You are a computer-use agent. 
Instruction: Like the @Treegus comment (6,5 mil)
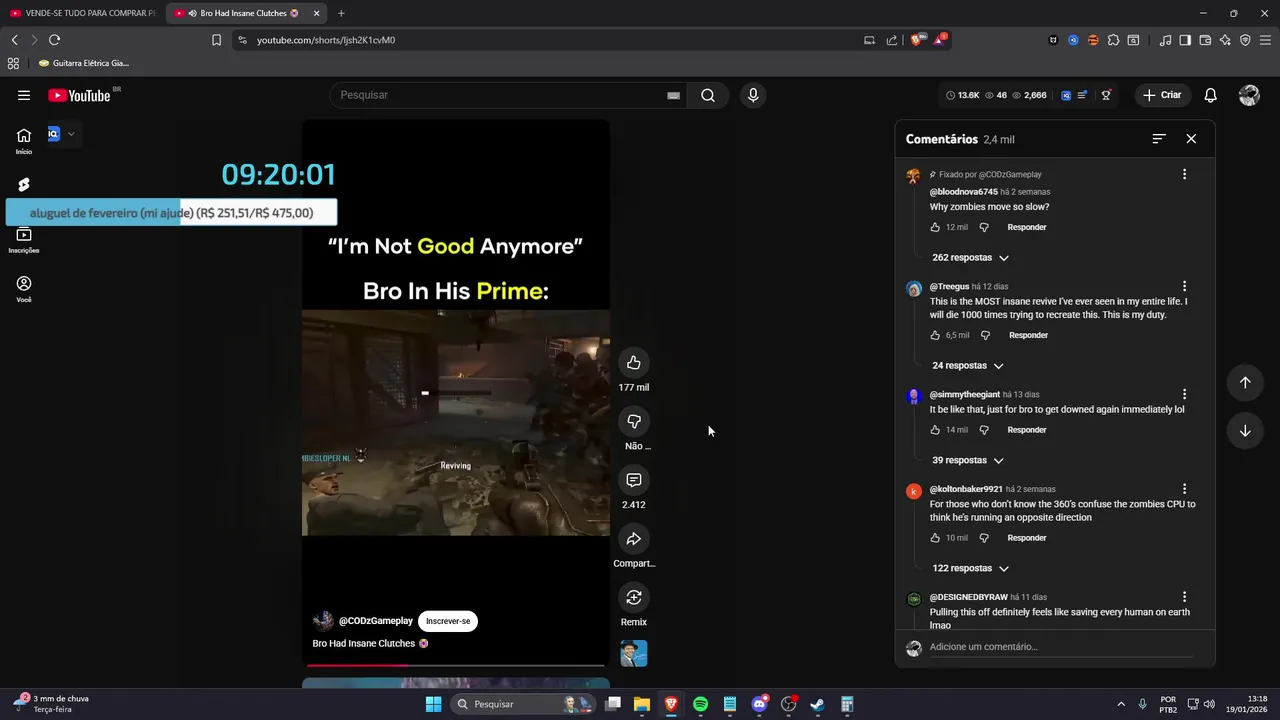[936, 335]
